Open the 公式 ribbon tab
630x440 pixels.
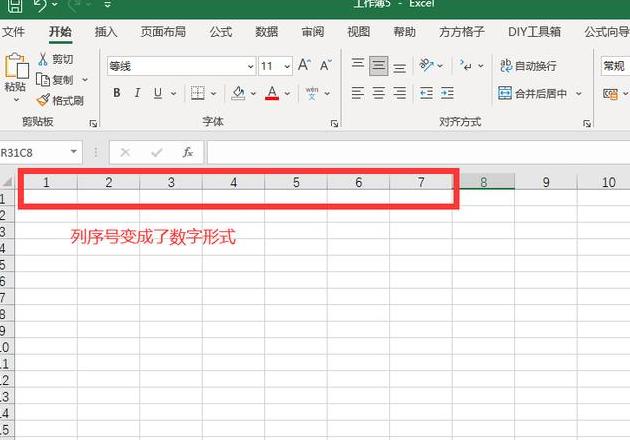221,32
